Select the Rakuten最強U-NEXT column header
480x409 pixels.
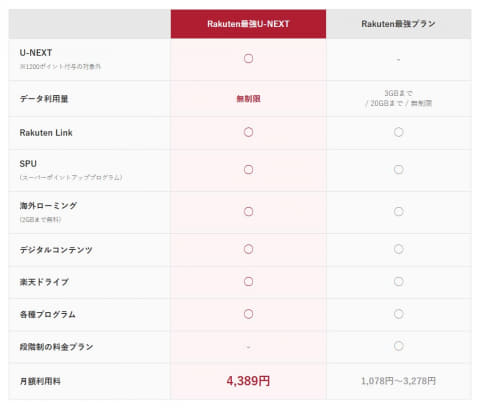pyautogui.click(x=248, y=24)
